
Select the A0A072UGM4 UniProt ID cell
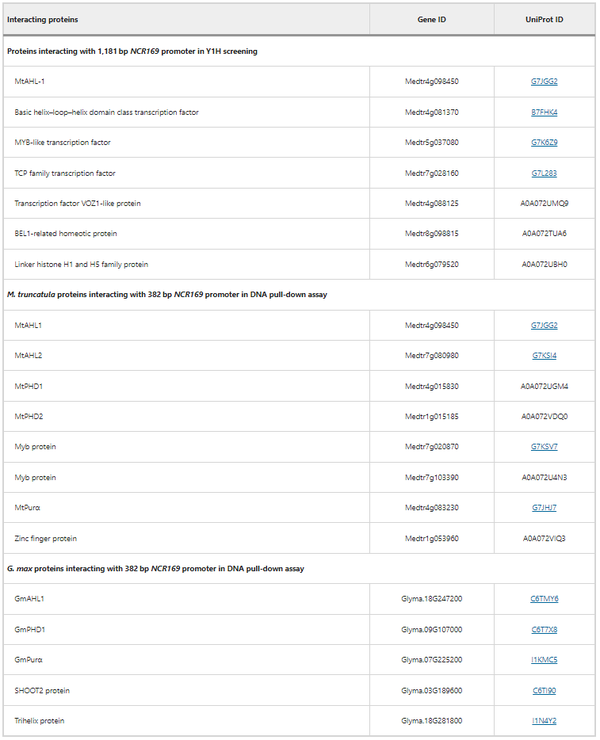544,386
